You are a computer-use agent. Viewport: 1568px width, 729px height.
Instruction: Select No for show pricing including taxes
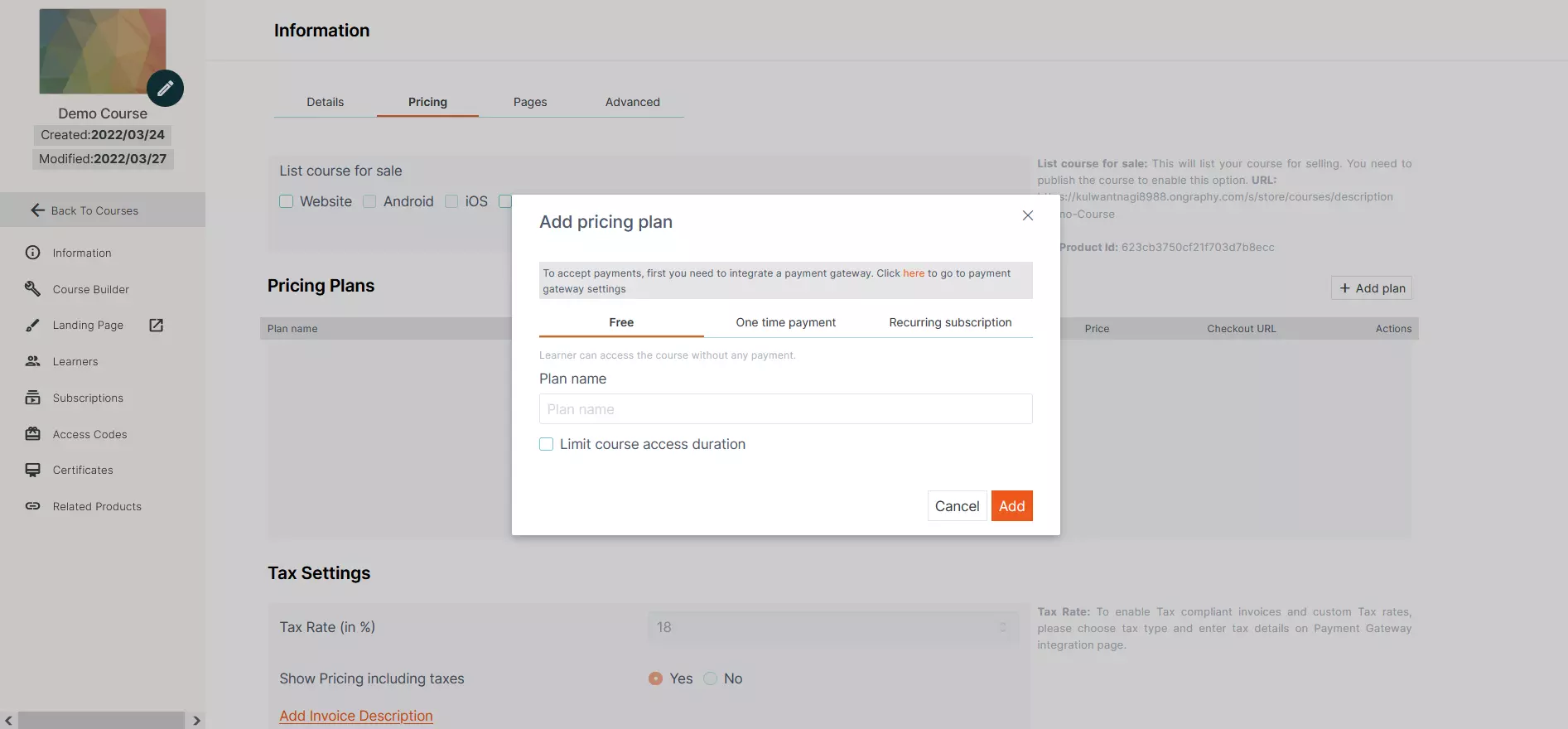pos(711,678)
